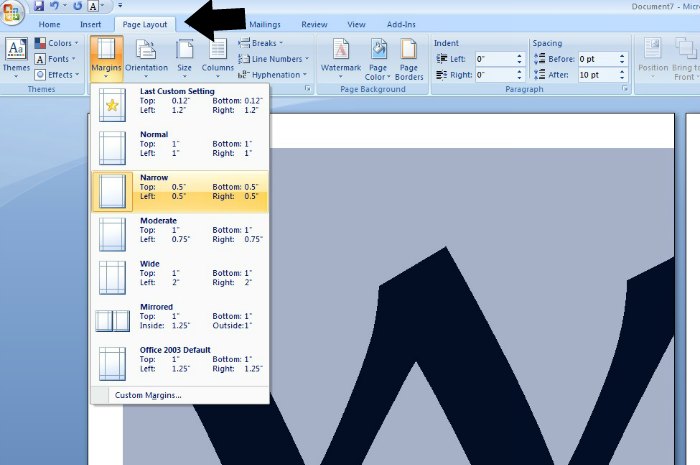
Task: Switch to the Home tab
Action: tap(50, 25)
